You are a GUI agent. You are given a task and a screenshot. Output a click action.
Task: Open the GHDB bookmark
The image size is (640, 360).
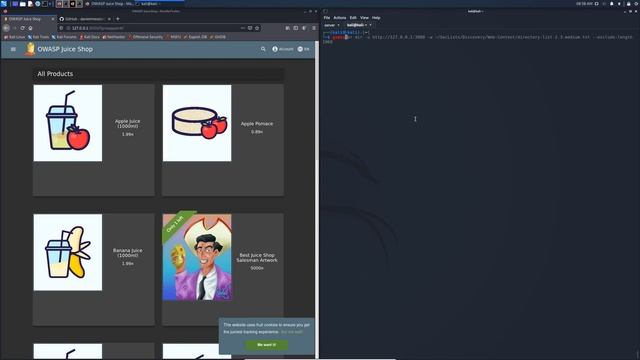(x=218, y=37)
